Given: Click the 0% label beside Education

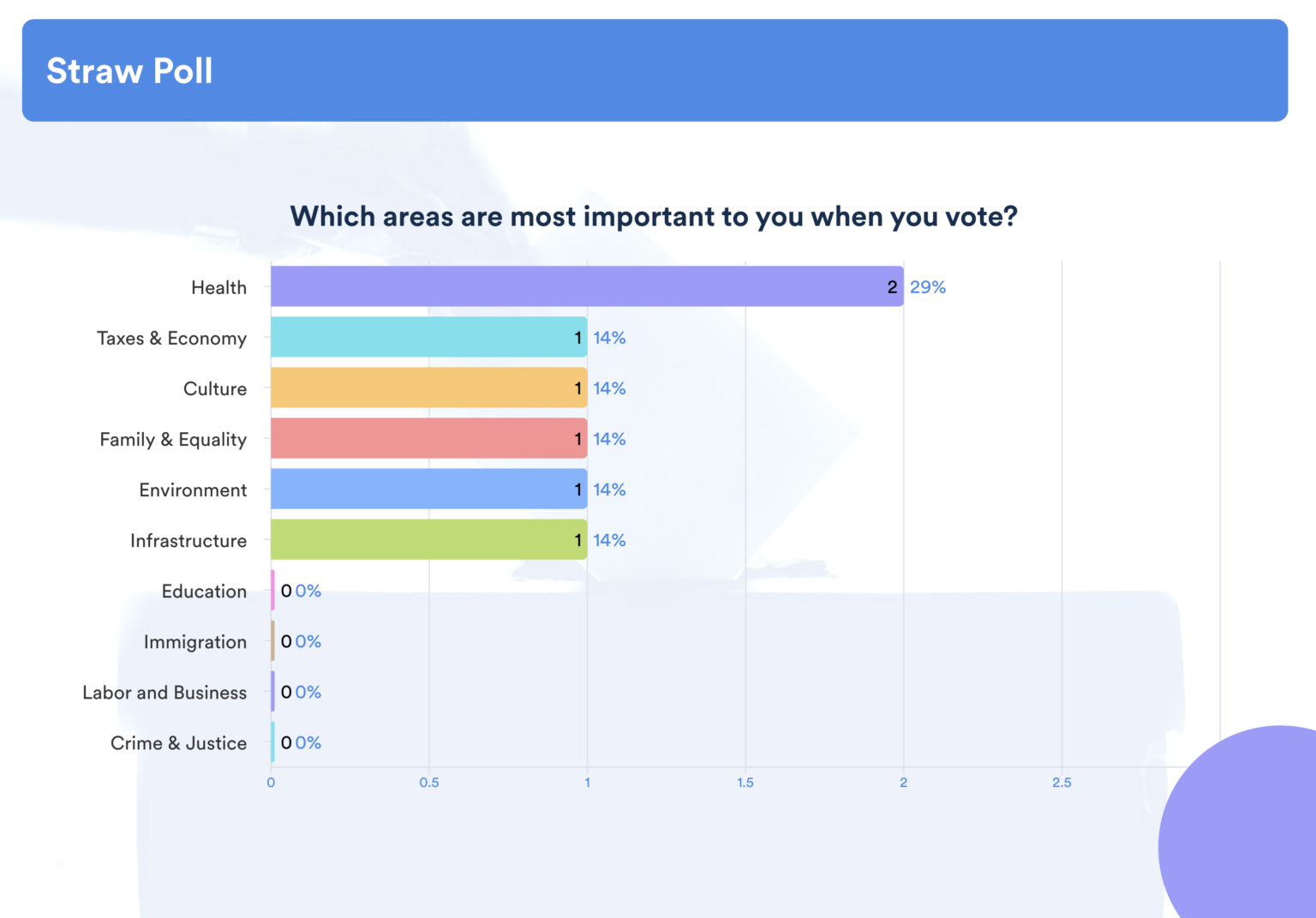Looking at the screenshot, I should 308,591.
